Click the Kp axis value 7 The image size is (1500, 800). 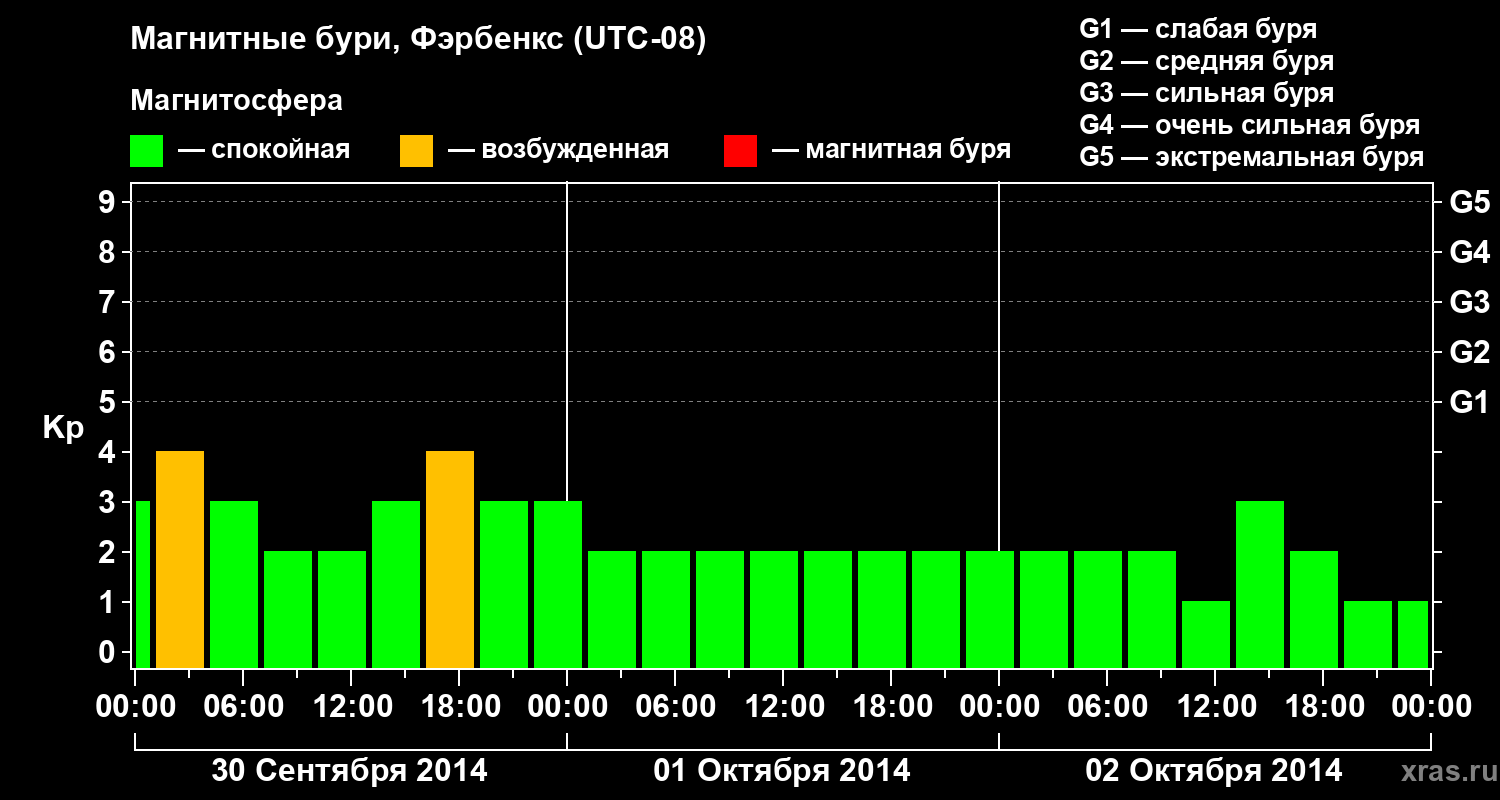[x=109, y=302]
